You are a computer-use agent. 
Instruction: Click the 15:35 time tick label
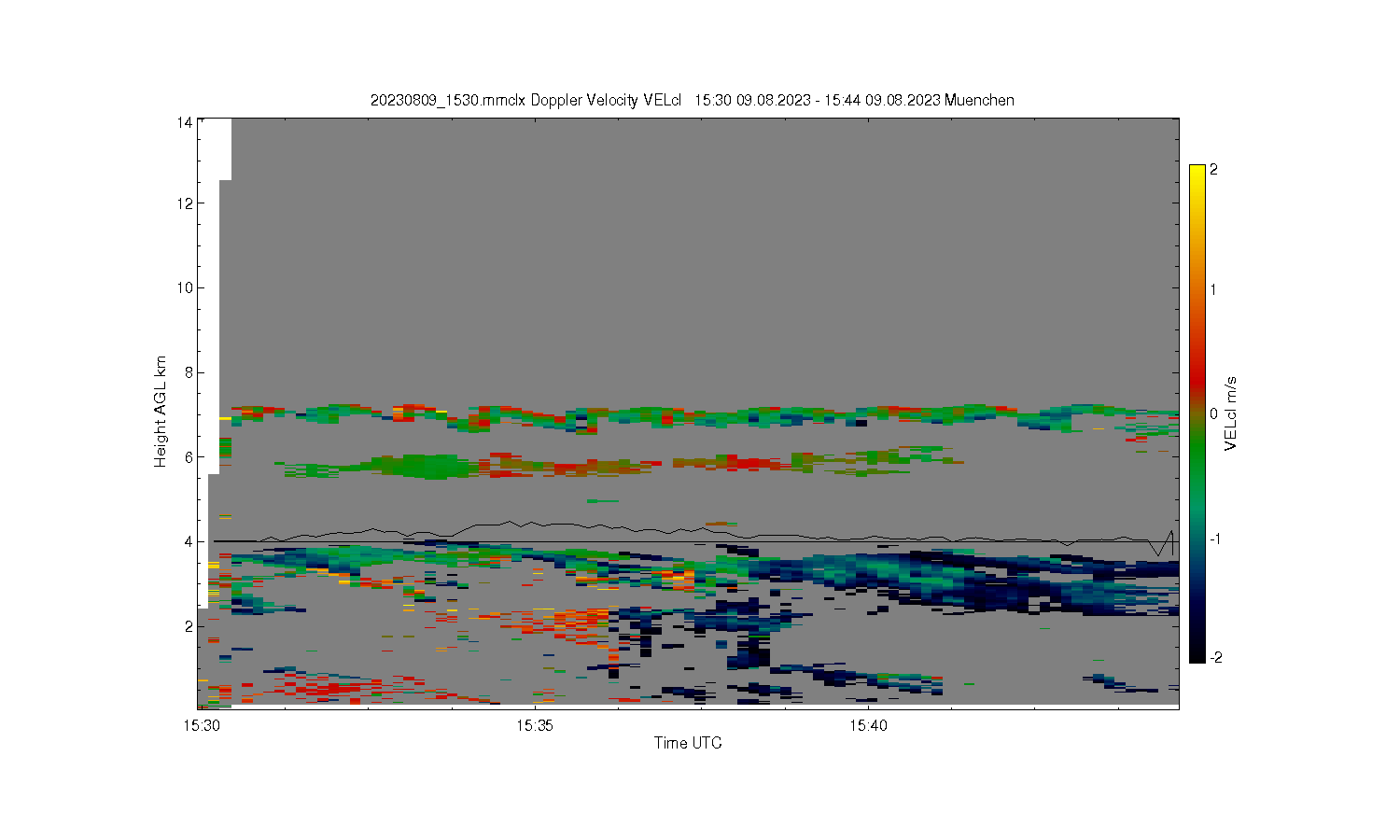(535, 725)
